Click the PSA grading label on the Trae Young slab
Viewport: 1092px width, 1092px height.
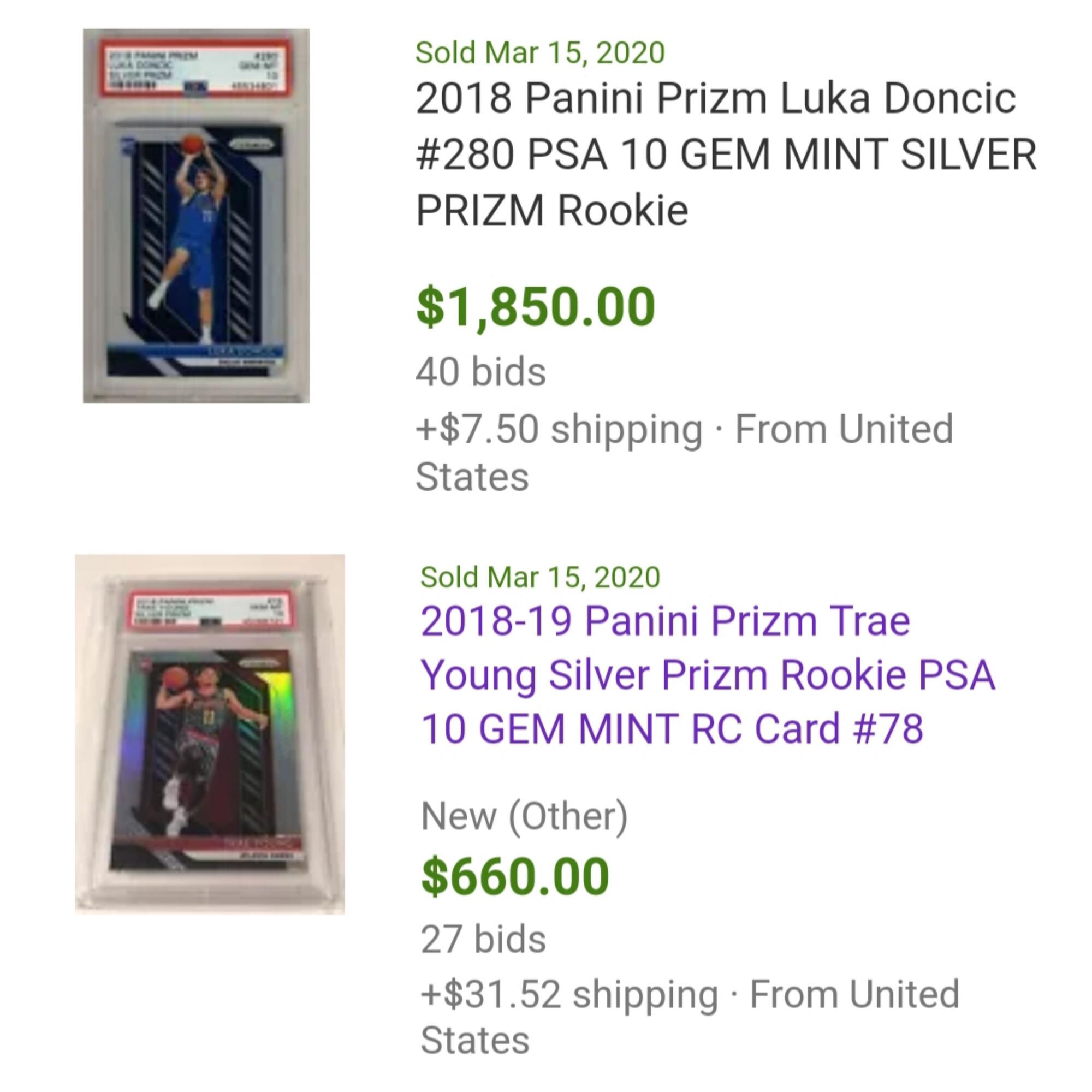coord(210,610)
